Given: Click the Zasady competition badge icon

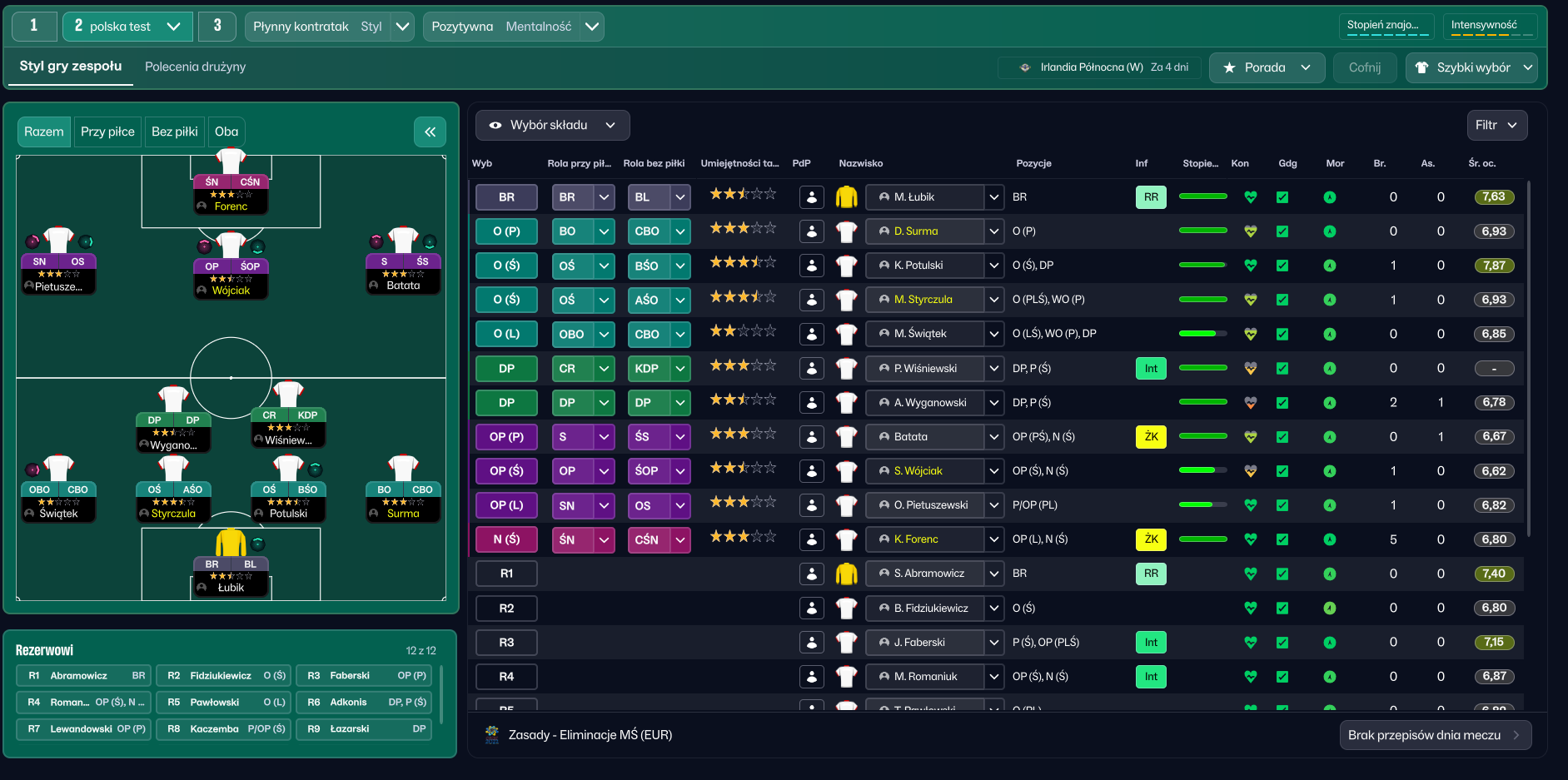Looking at the screenshot, I should click(492, 734).
